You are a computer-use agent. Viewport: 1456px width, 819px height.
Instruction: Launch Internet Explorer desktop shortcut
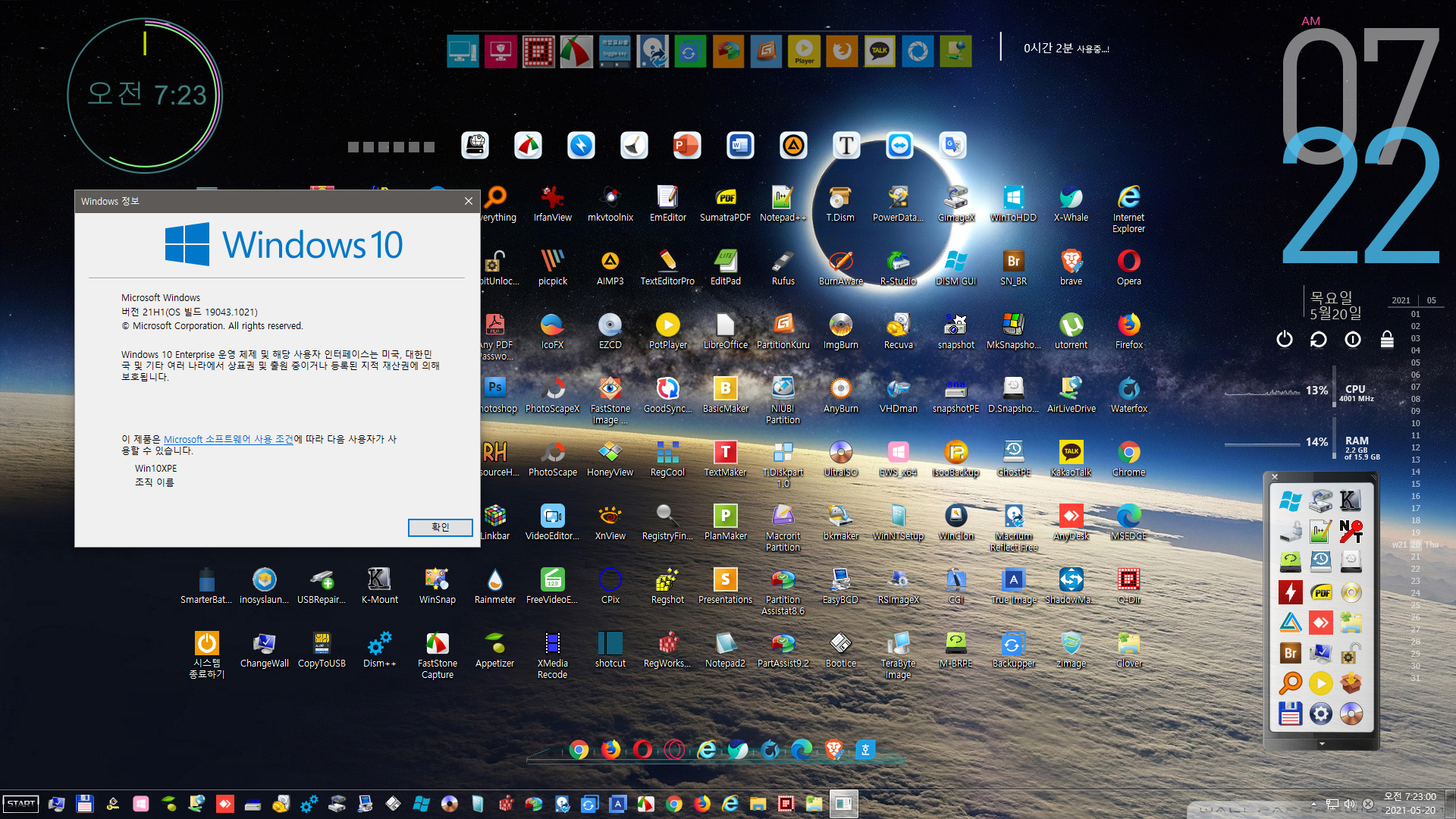click(1128, 209)
